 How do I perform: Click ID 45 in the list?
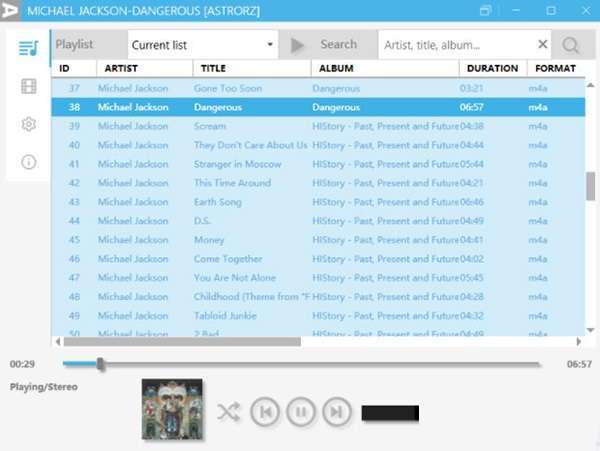[x=74, y=240]
